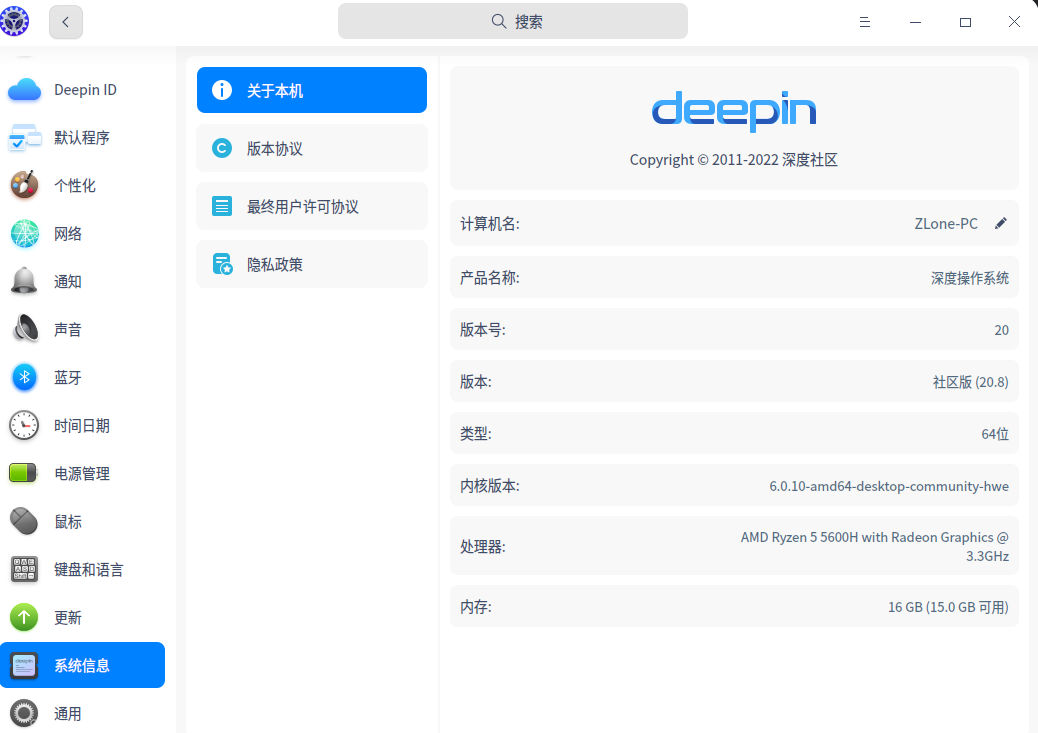Screen dimensions: 1038x733
Task: Select the Deepin ID sidebar label
Action: [85, 89]
